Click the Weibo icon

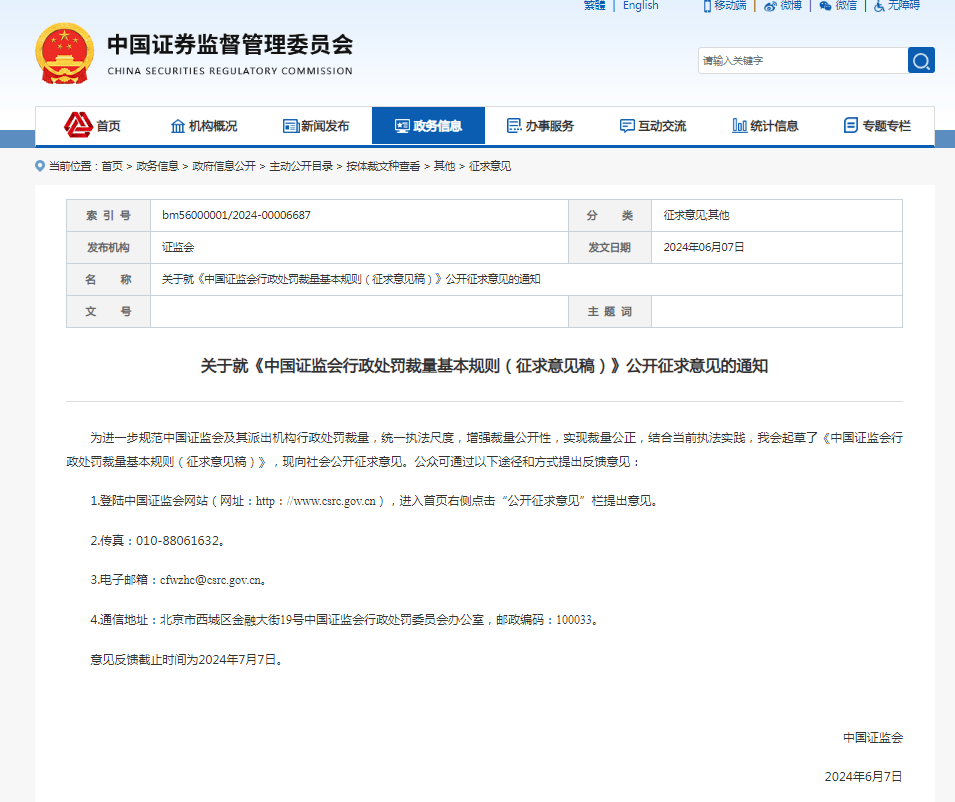(770, 6)
